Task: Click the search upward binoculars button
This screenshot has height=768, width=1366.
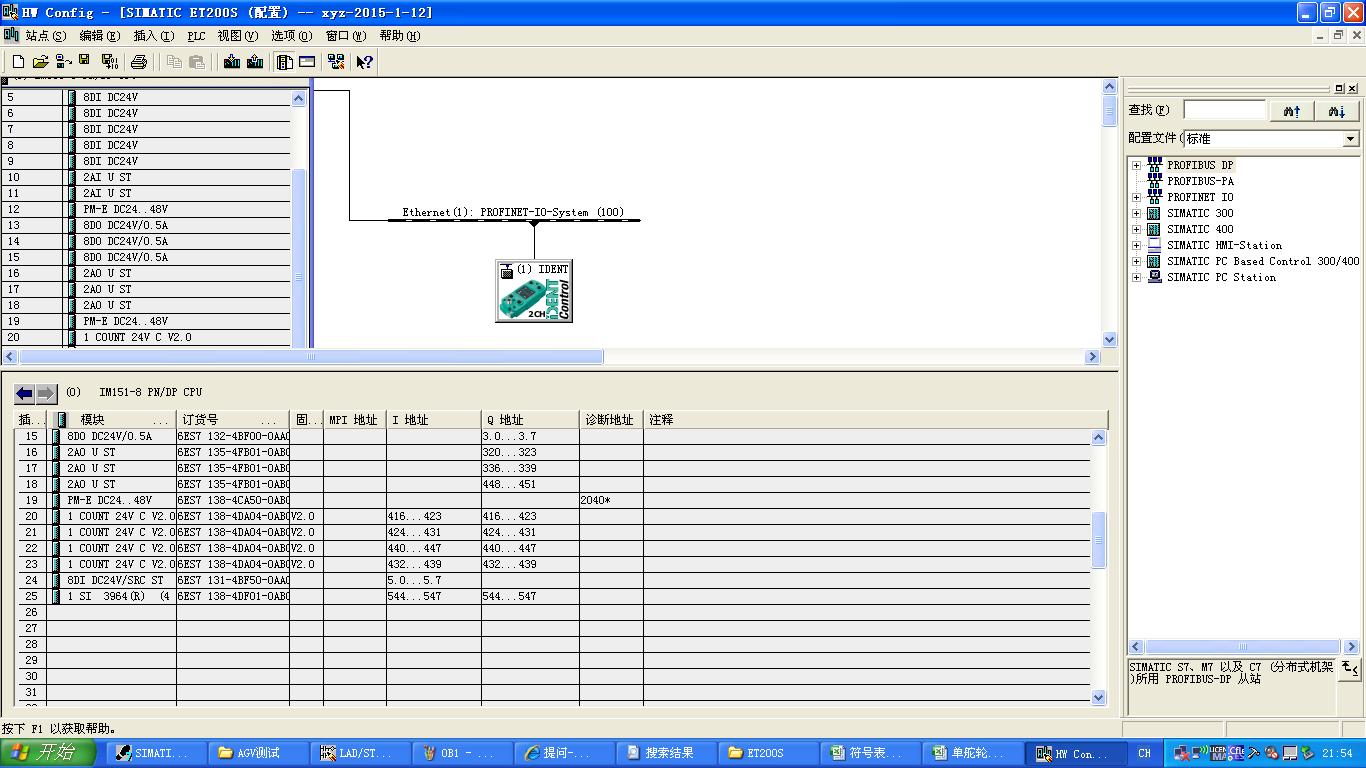Action: tap(1292, 111)
